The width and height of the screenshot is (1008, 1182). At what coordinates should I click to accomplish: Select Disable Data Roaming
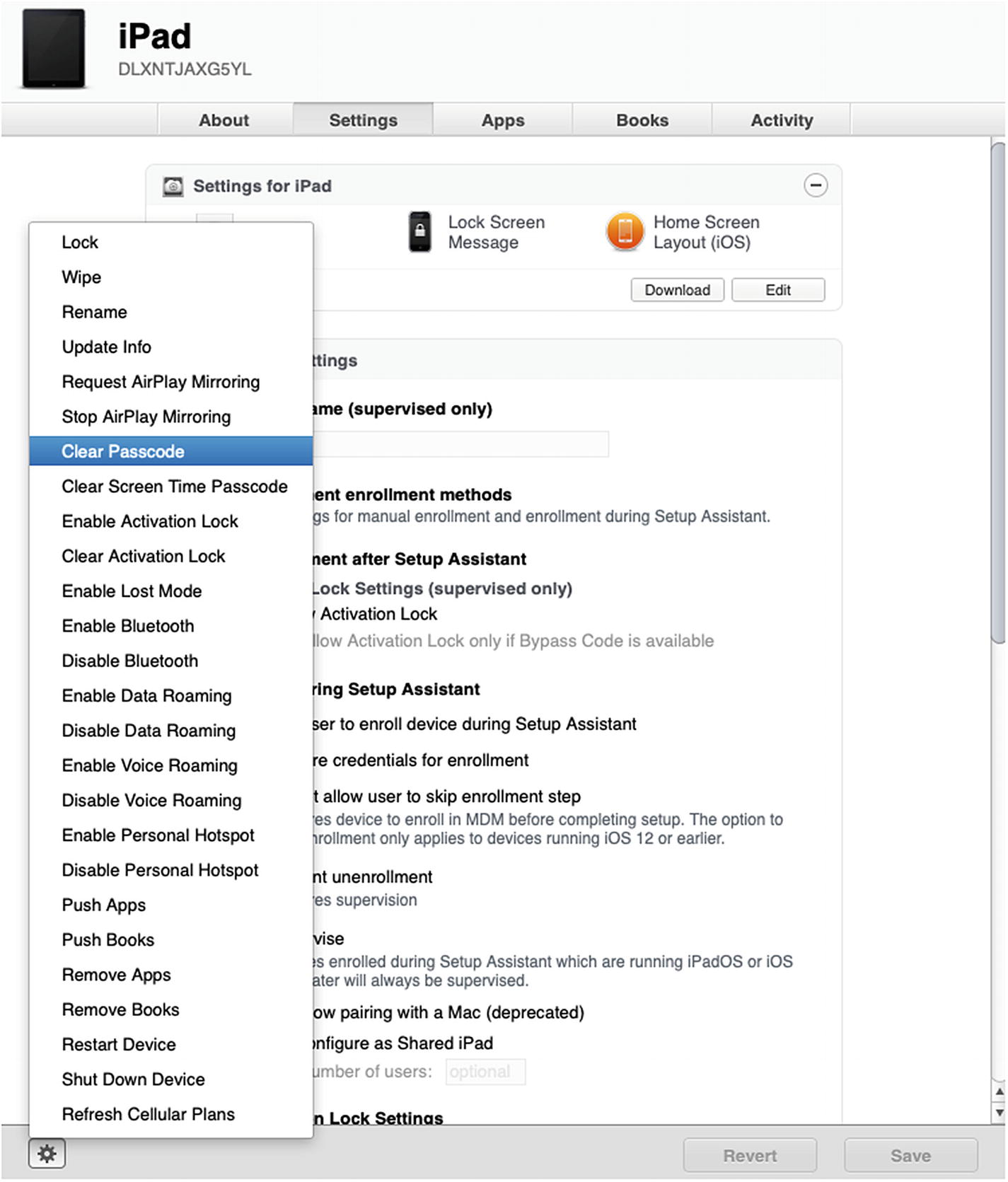[x=171, y=731]
